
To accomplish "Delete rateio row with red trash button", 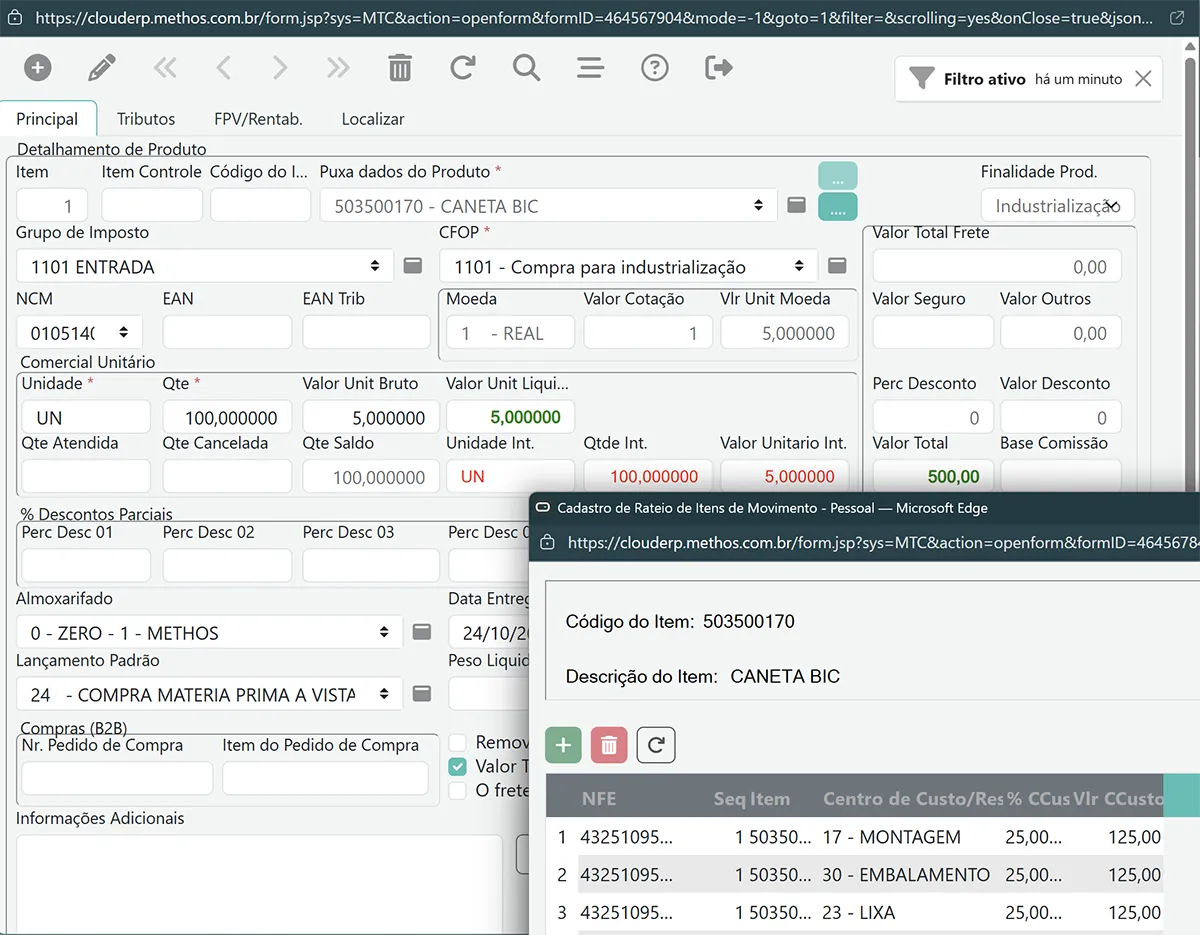I will [x=609, y=745].
